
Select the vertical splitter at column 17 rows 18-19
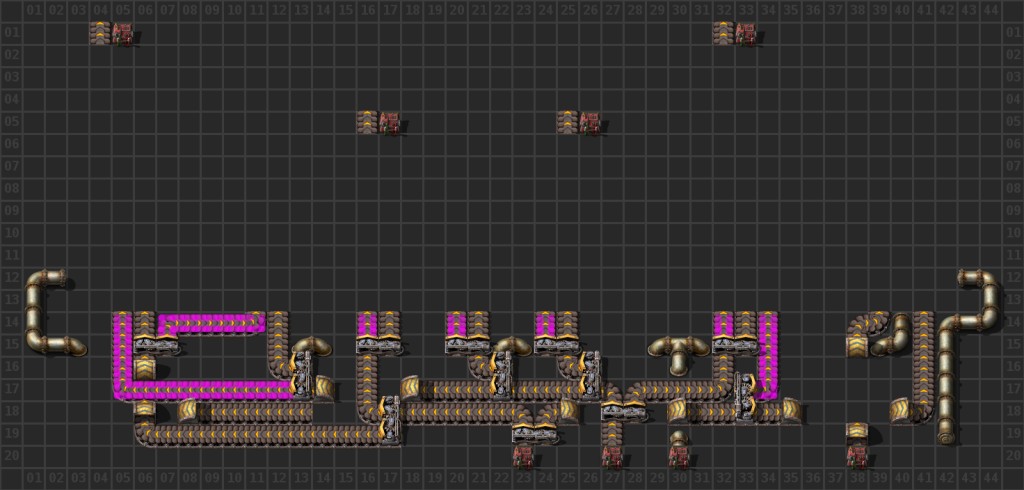point(389,421)
